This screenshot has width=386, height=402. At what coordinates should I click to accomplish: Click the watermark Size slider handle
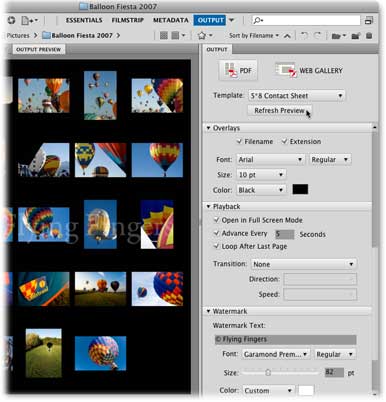(268, 372)
